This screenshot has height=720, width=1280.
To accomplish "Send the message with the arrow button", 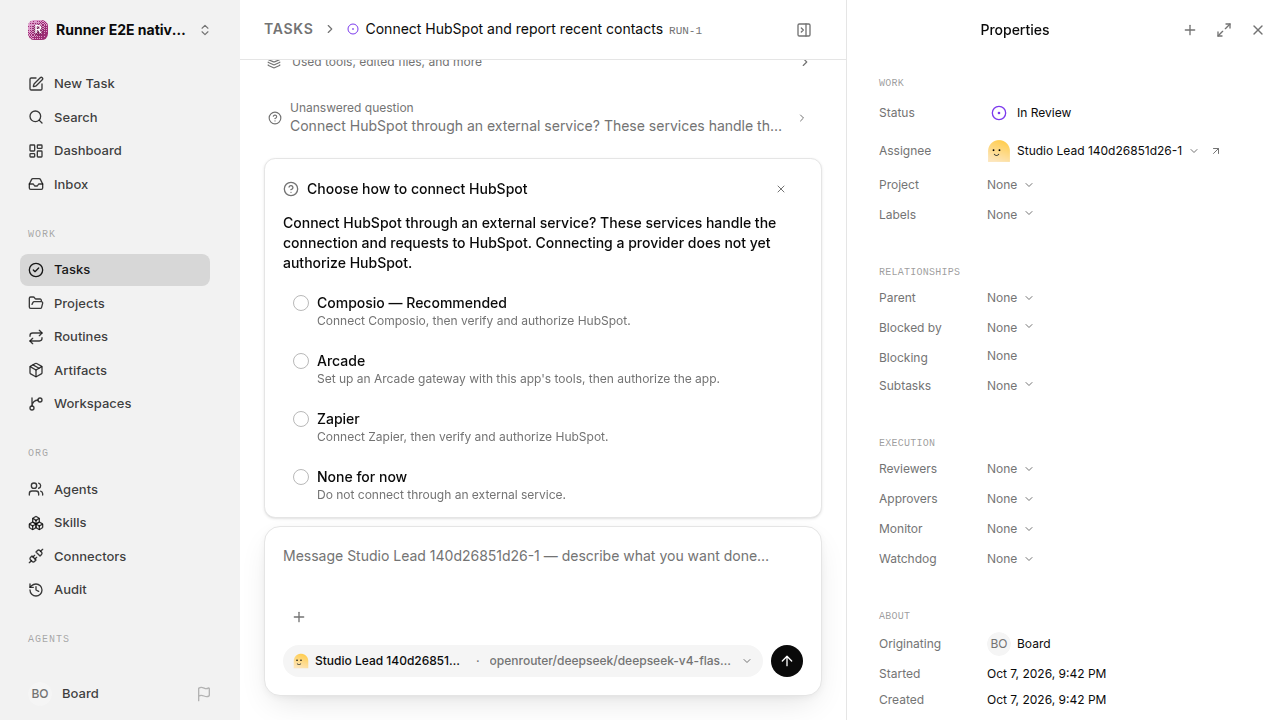I will click(787, 661).
